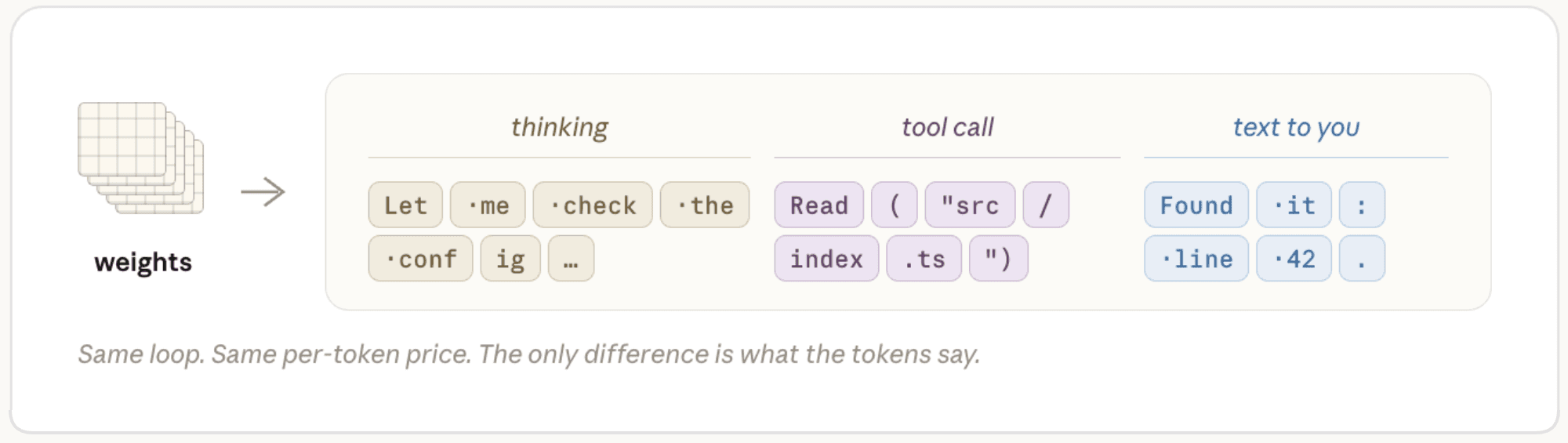Select the blue 'Found' token
1568x443 pixels.
[x=1196, y=205]
